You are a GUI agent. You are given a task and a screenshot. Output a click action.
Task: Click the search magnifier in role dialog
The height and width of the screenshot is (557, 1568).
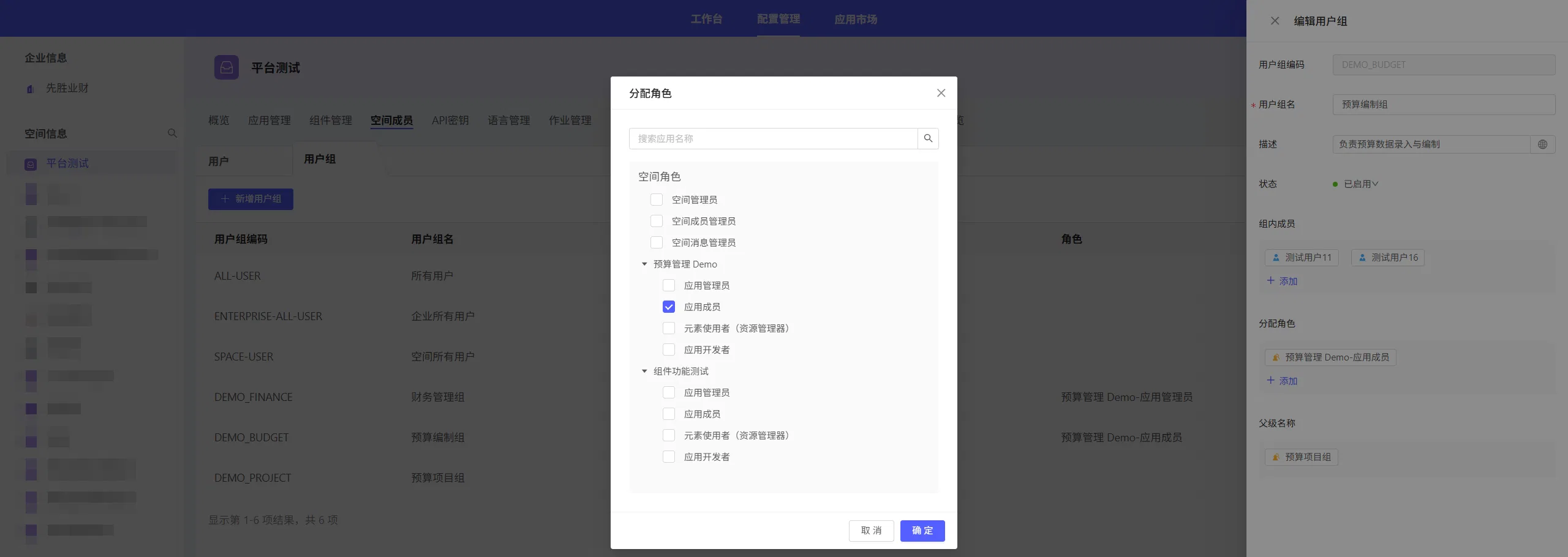pyautogui.click(x=928, y=138)
